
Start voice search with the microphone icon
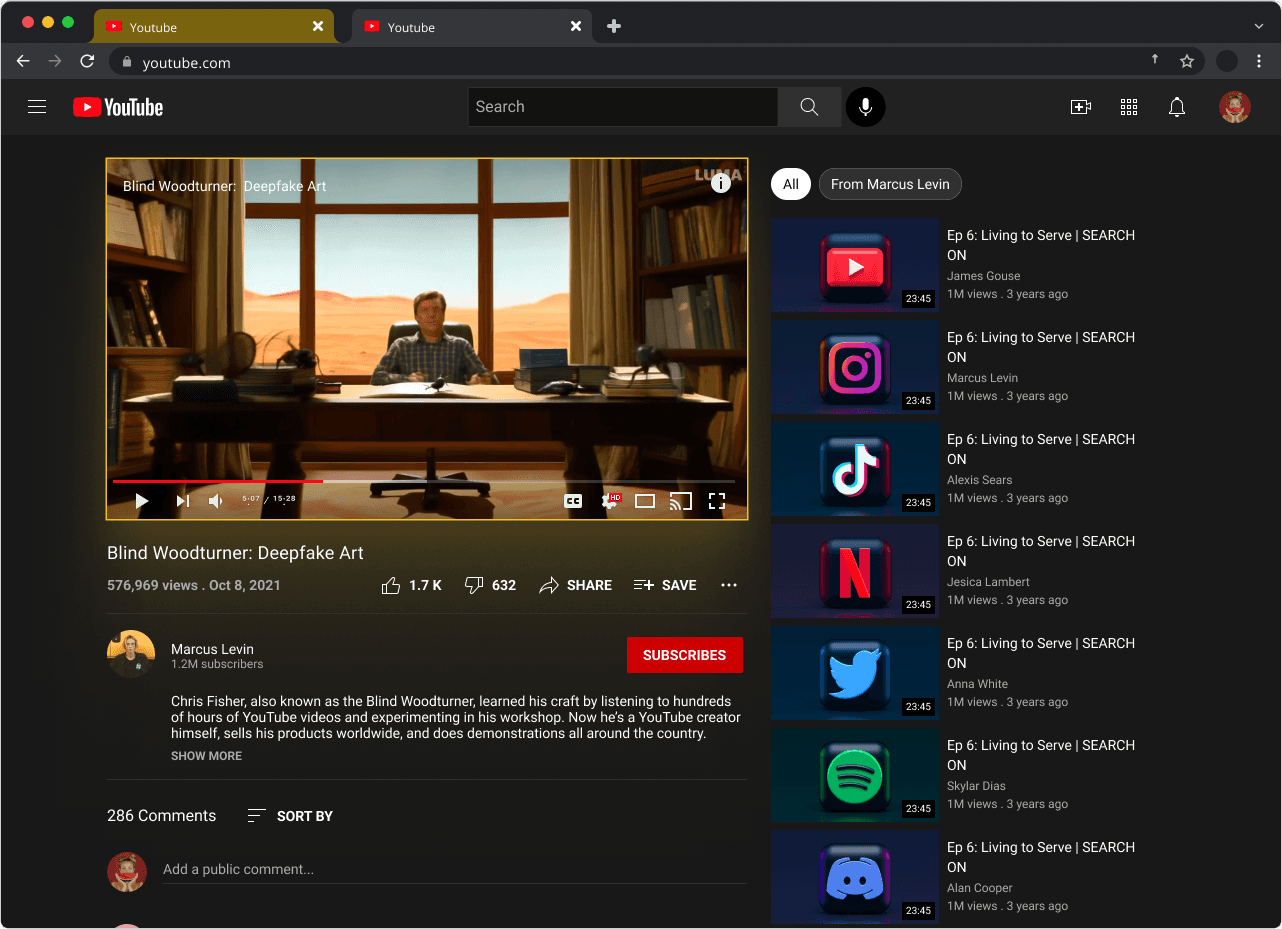pos(865,107)
